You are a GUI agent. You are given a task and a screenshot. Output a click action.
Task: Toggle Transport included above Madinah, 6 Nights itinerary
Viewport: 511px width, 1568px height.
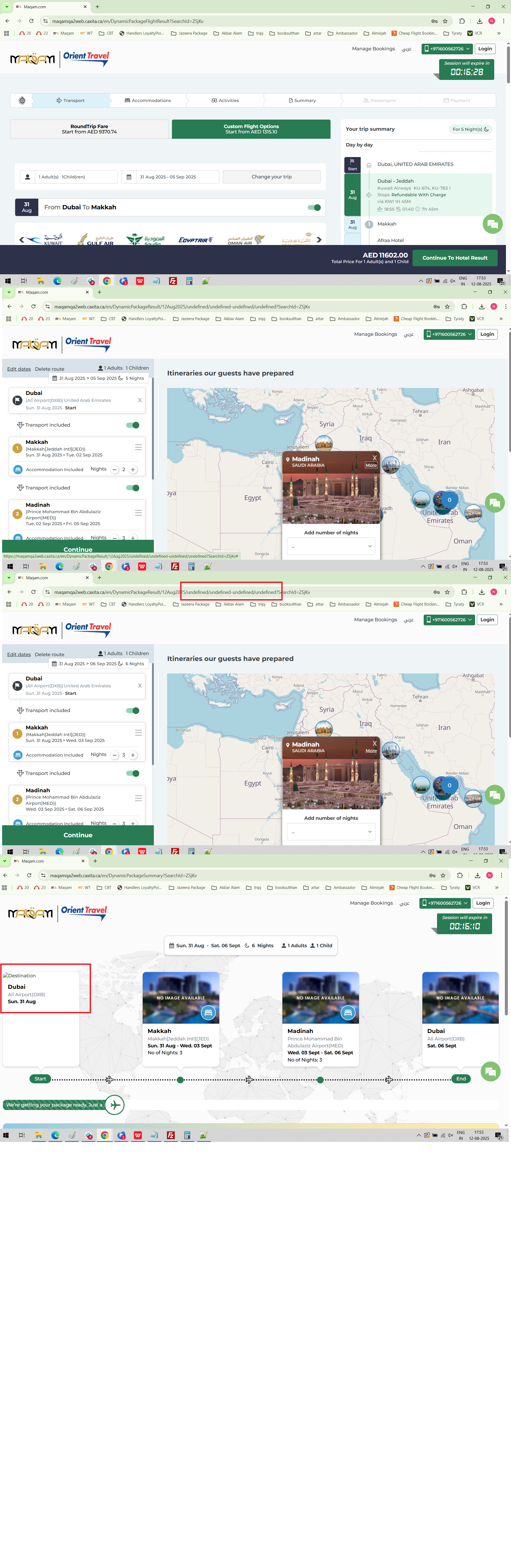click(x=133, y=774)
